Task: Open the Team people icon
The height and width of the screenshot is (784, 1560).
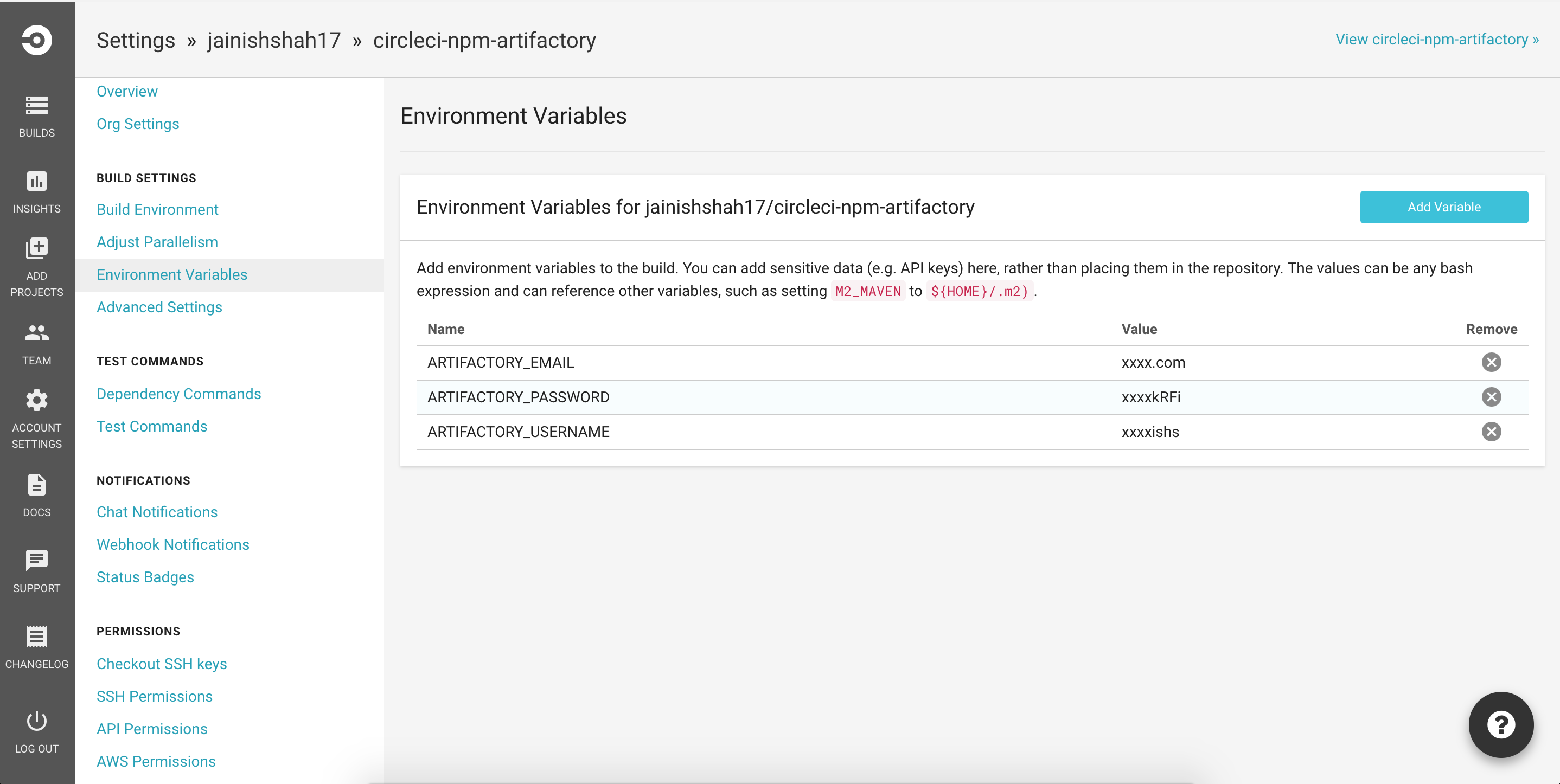Action: click(36, 333)
